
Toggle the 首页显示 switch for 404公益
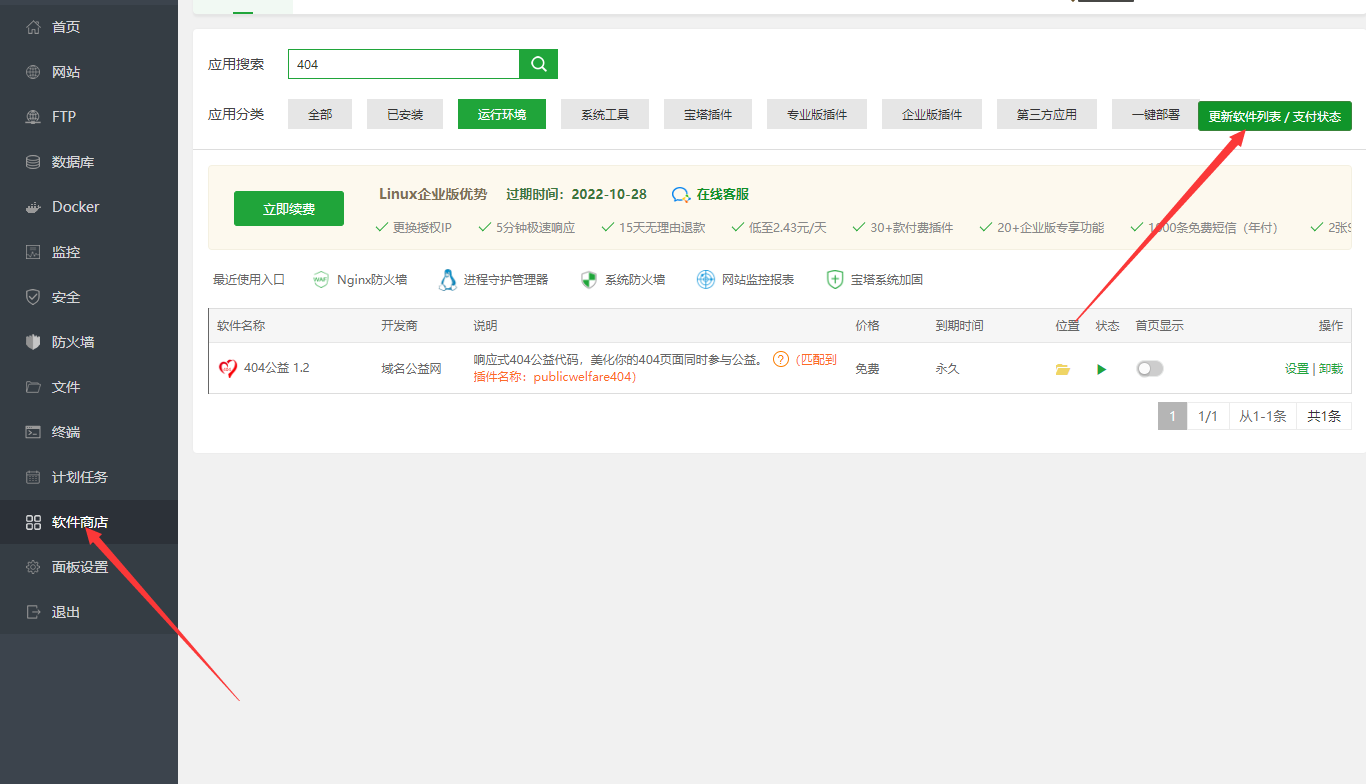[1150, 369]
